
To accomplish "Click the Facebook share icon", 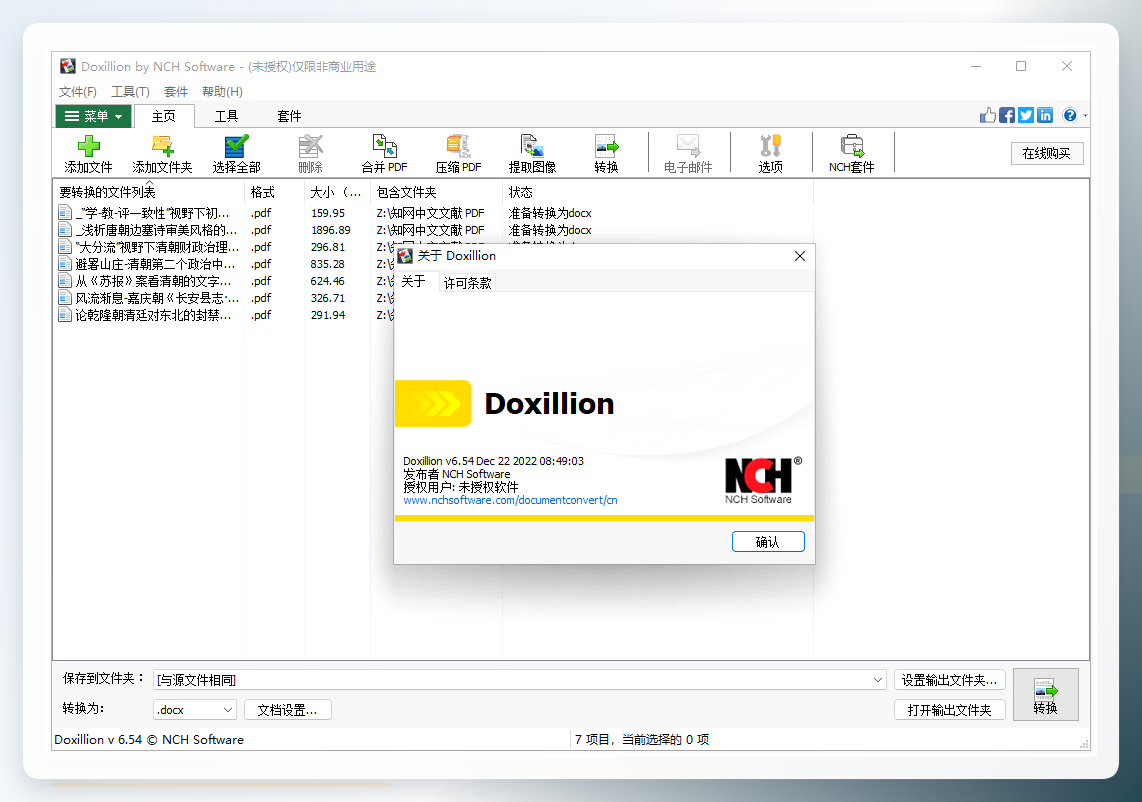I will pyautogui.click(x=1007, y=115).
